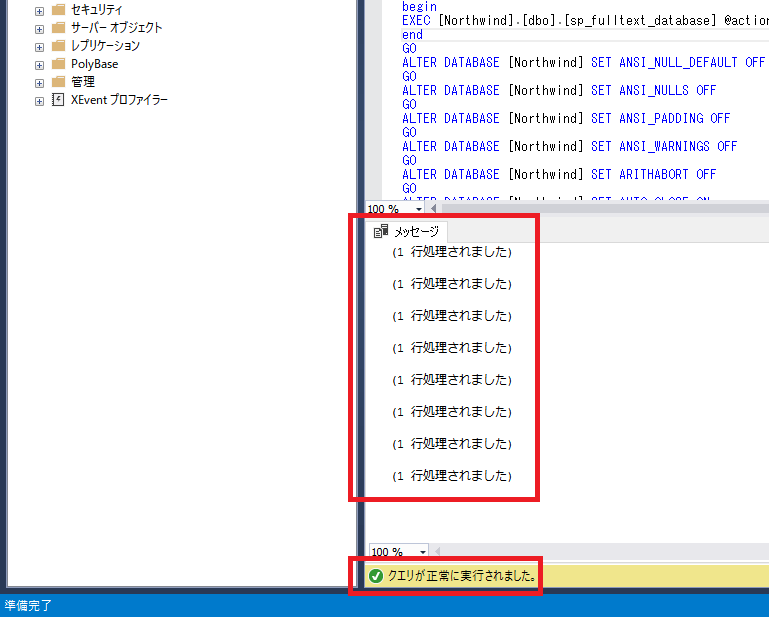Click the サーバー オブジェクト folder icon

point(58,28)
